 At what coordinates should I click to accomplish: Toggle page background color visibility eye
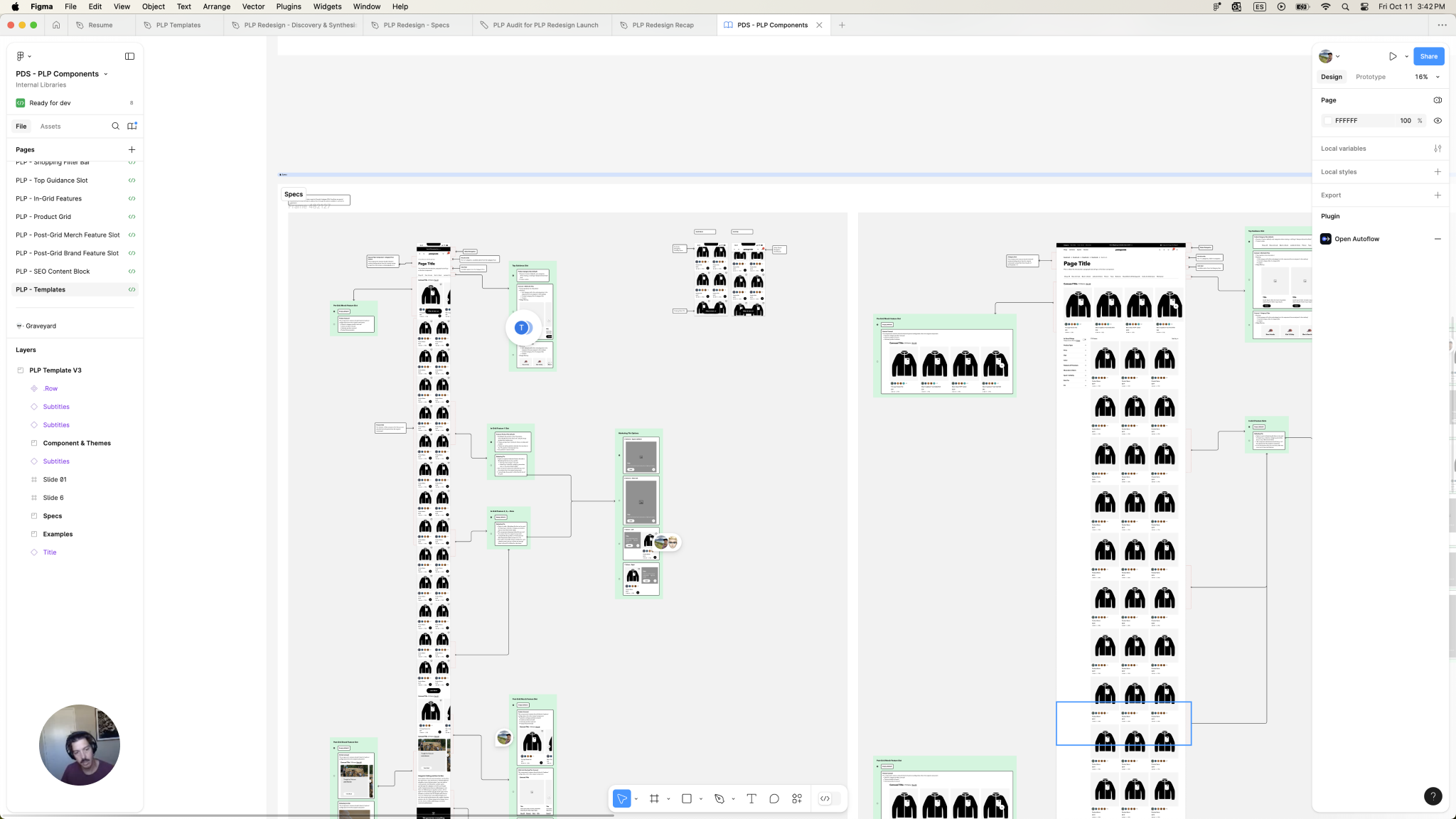pos(1438,121)
